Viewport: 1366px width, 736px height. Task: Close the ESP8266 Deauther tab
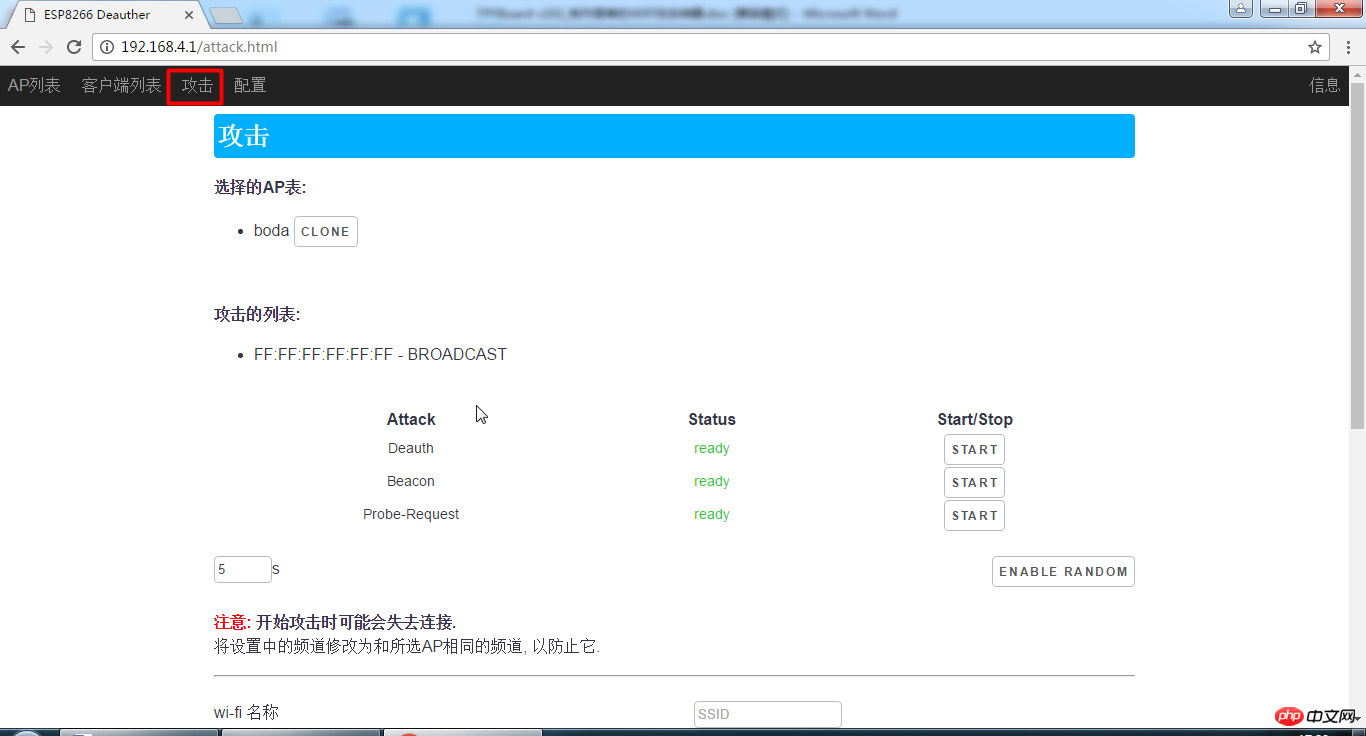[189, 15]
